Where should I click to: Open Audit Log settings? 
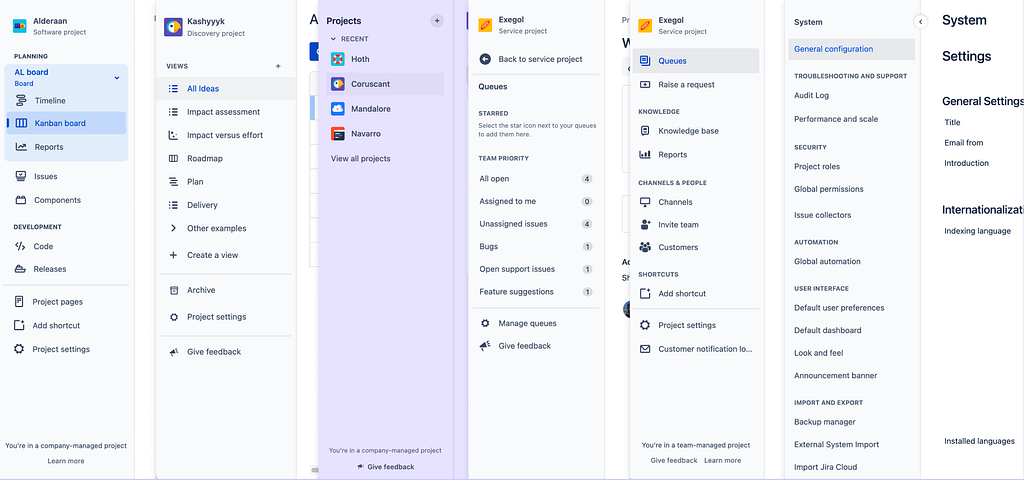[x=811, y=95]
